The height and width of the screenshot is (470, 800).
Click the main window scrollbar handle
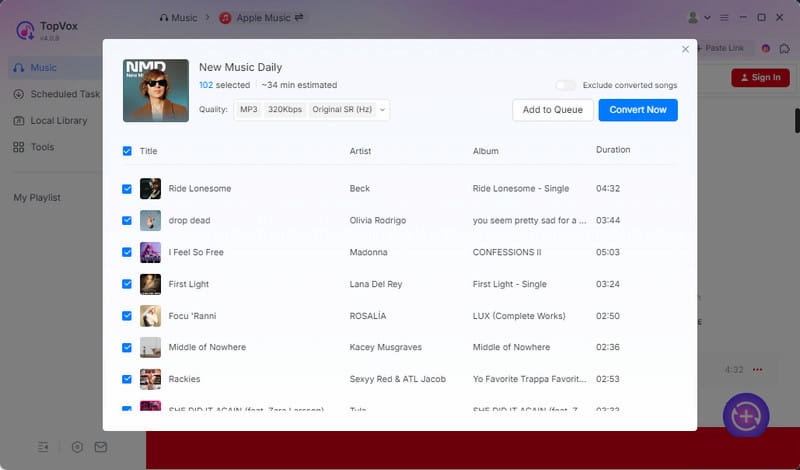click(x=797, y=120)
